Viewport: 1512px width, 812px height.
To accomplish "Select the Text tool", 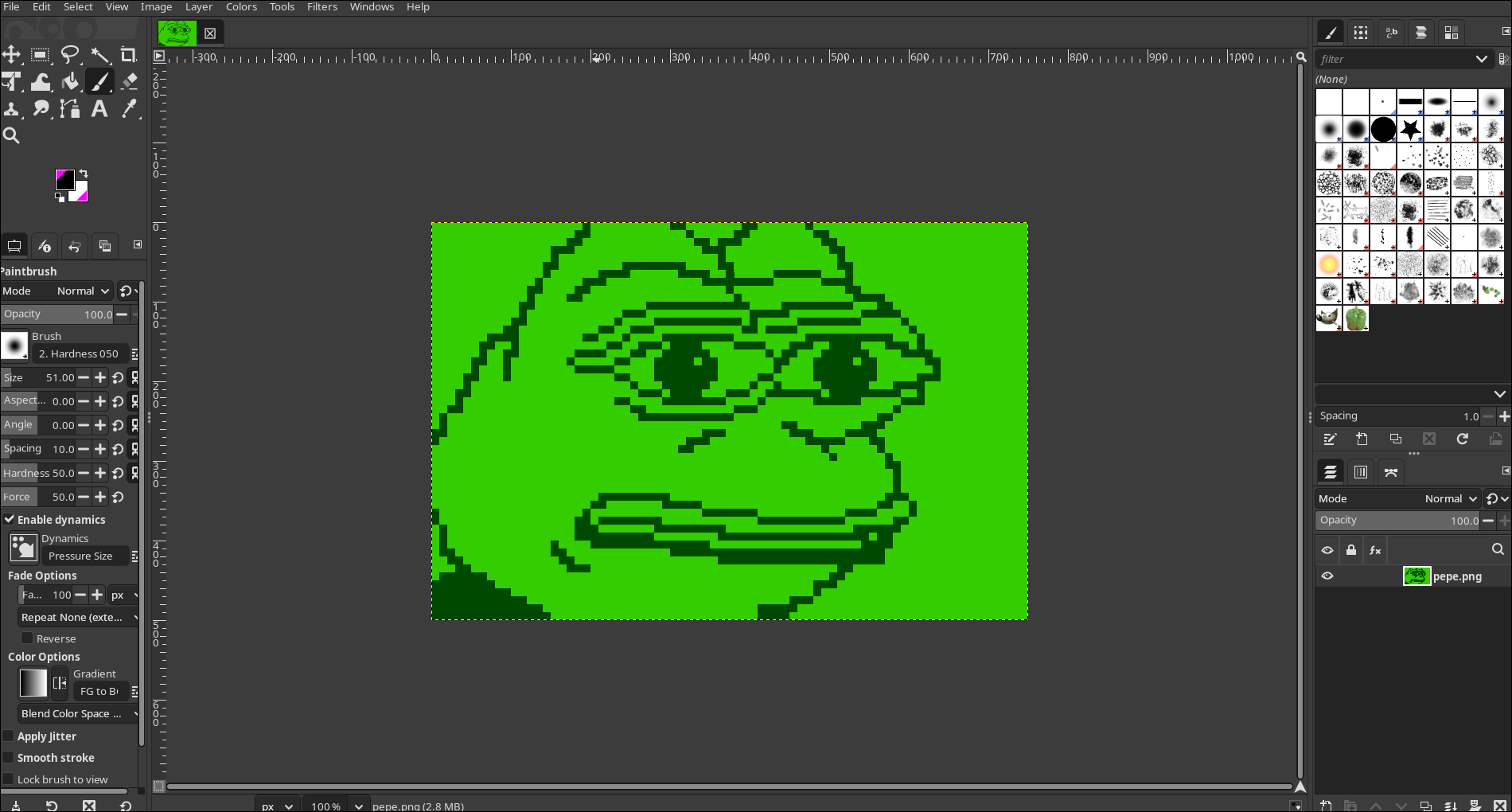I will click(99, 109).
